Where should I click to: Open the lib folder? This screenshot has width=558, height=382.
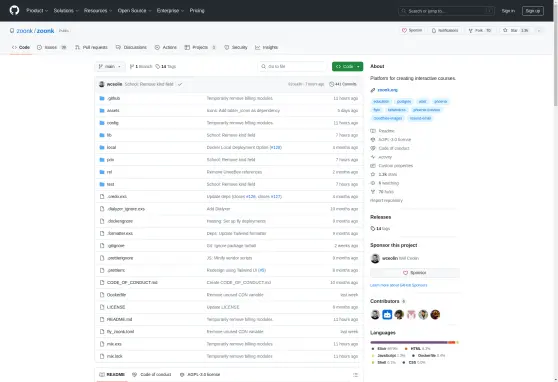(109, 135)
